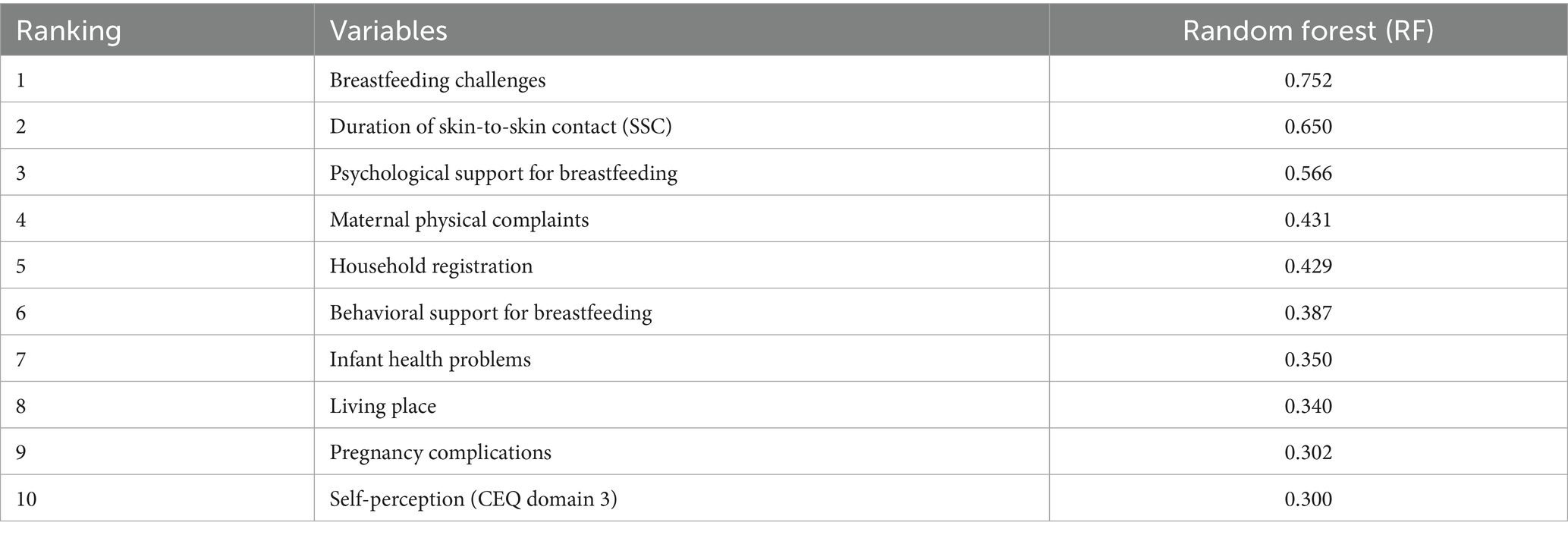Screen dimensions: 1568x535
Task: Click the Maternal physical complaints cell
Action: point(459,220)
